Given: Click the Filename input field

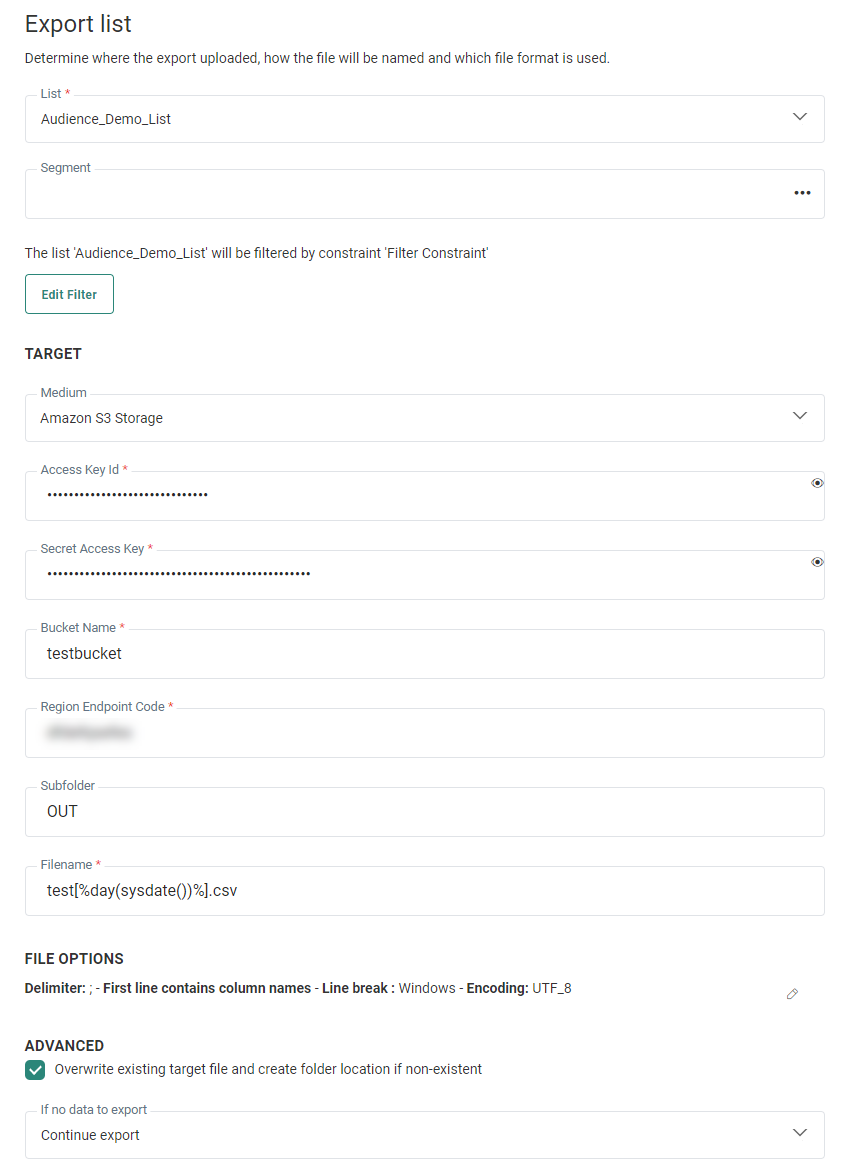Looking at the screenshot, I should (x=424, y=891).
